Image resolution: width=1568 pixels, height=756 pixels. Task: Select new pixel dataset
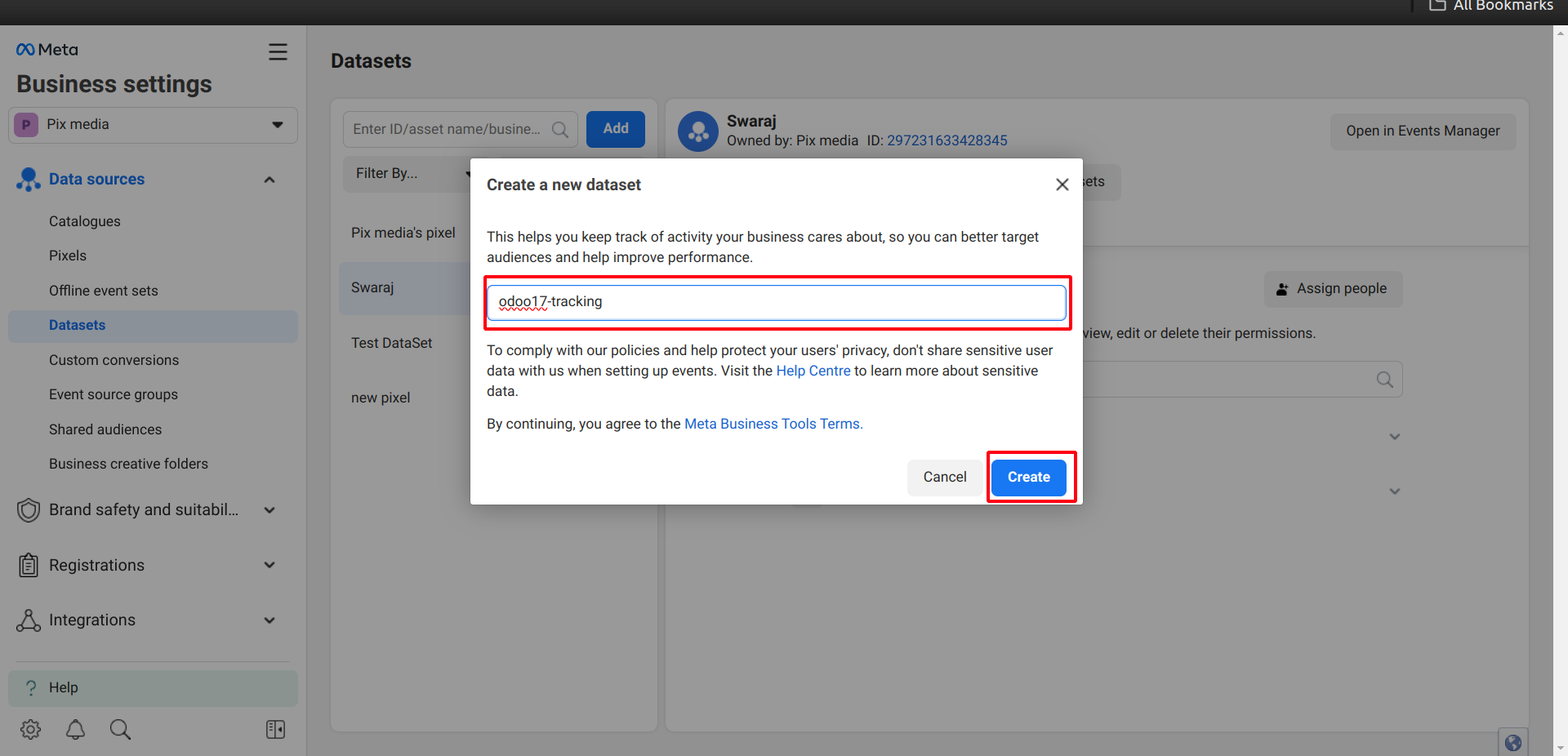tap(381, 398)
